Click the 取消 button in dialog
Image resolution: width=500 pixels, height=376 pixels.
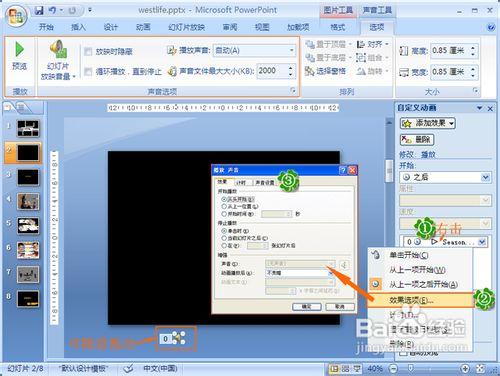(x=340, y=306)
